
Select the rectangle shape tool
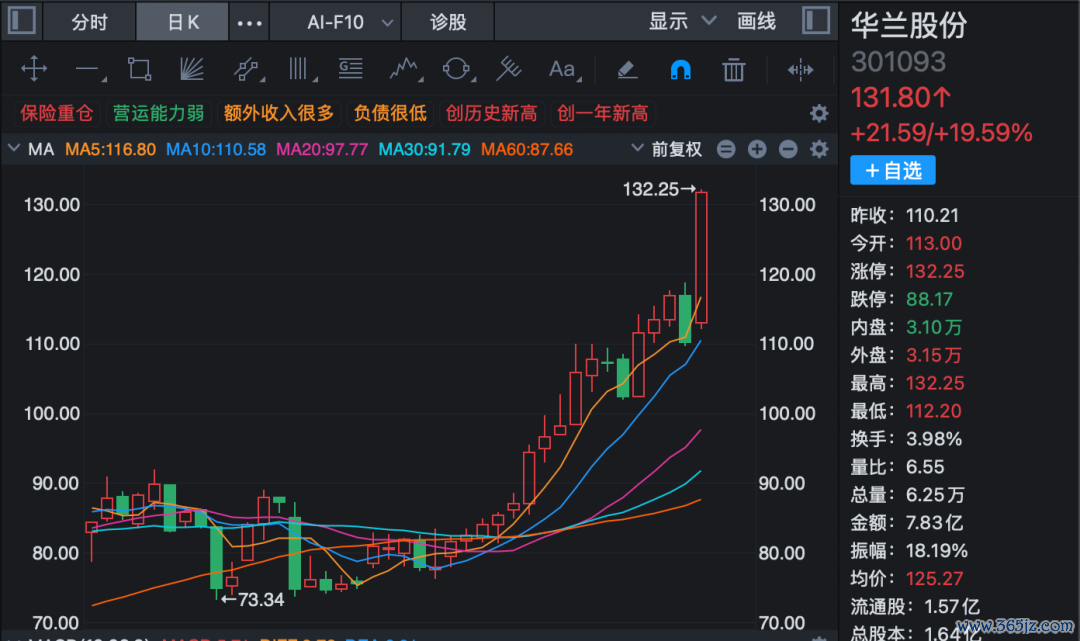pyautogui.click(x=140, y=70)
